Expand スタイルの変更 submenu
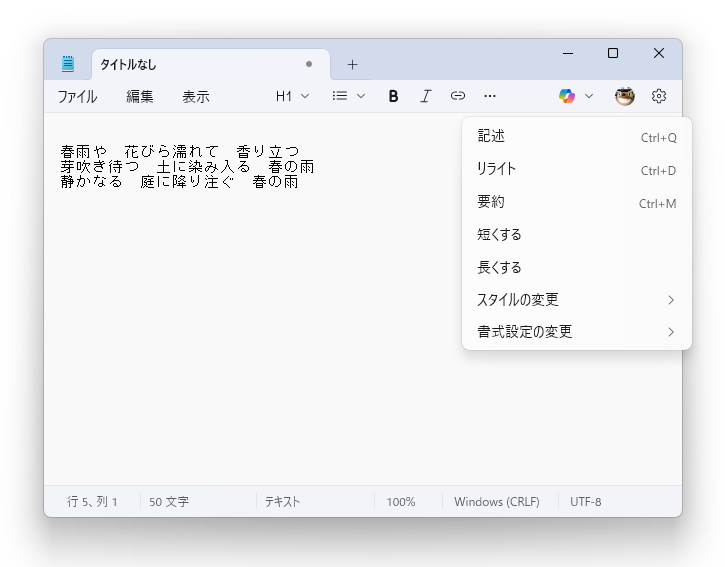 [x=577, y=300]
